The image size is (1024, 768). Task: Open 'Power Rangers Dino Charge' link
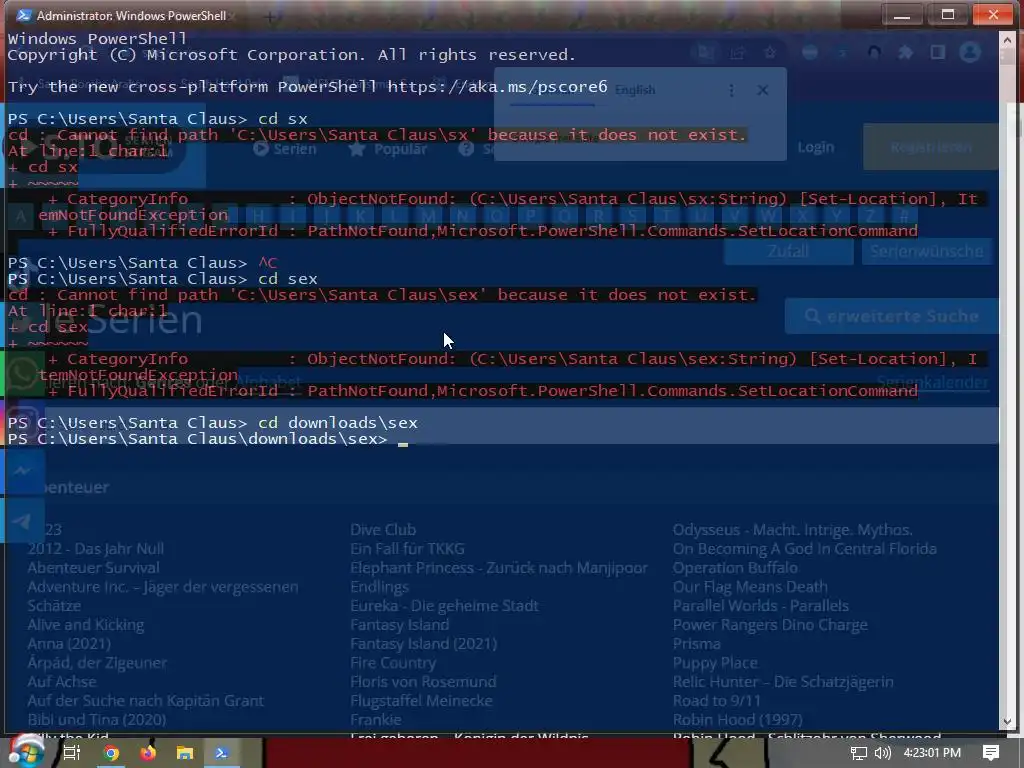770,625
